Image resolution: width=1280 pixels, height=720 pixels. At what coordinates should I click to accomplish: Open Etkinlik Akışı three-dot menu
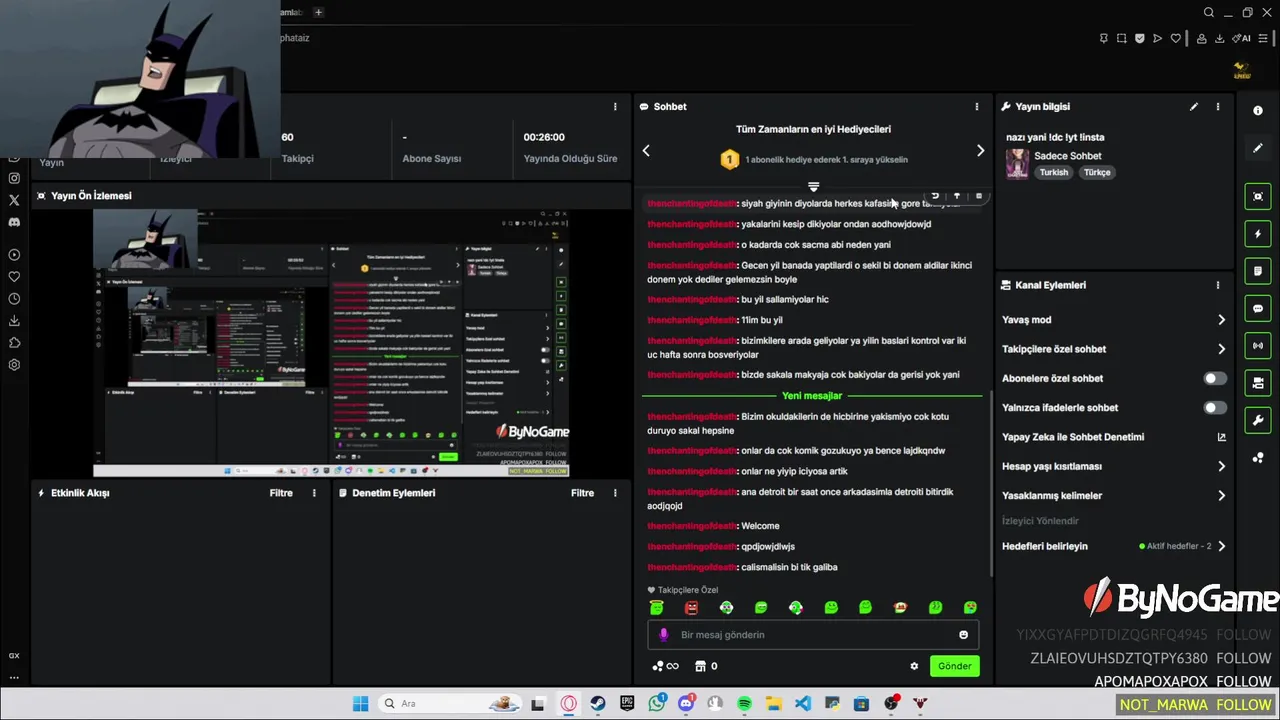tap(314, 493)
